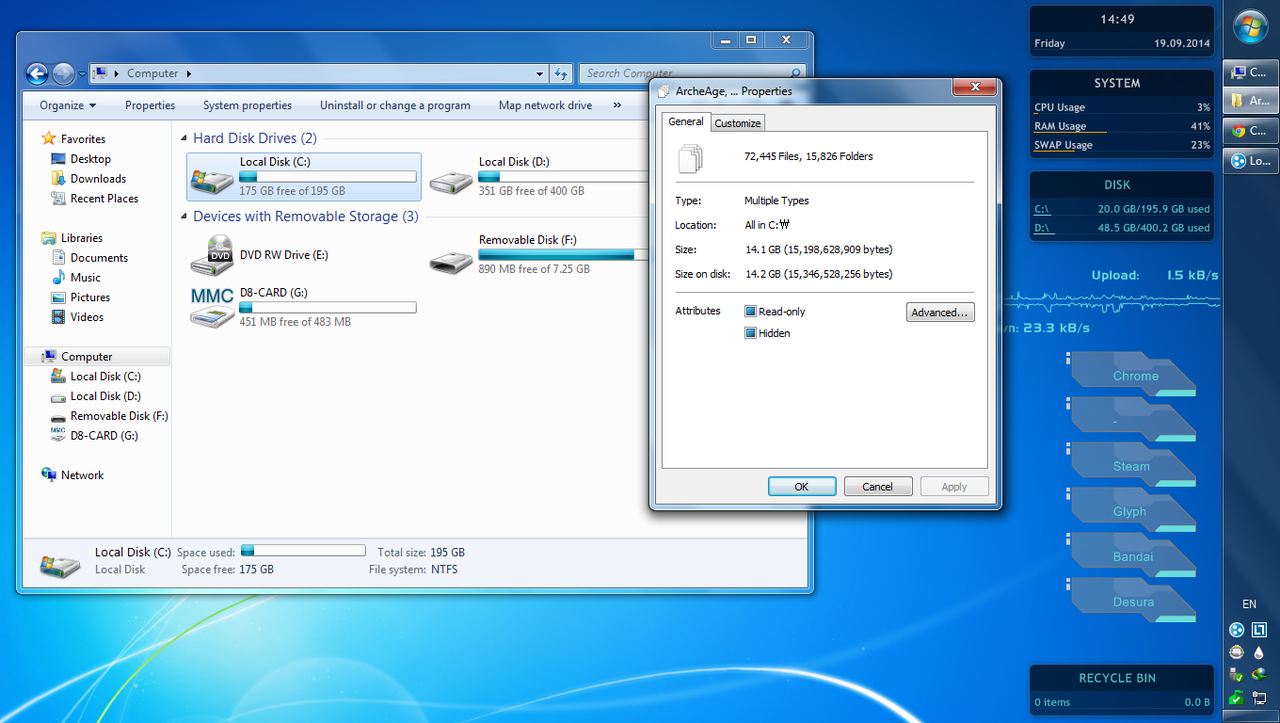
Task: Click the Desktop icon in Favorites
Action: pos(58,159)
